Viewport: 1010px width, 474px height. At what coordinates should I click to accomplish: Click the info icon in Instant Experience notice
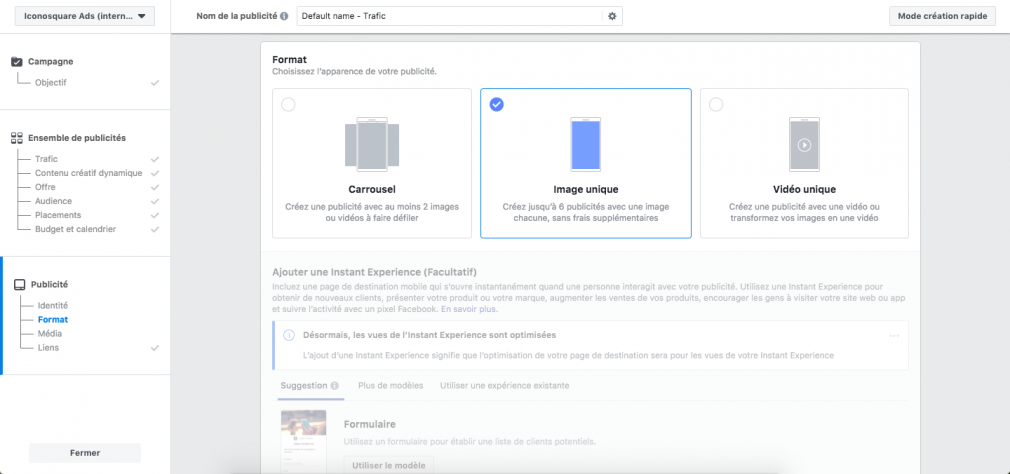[x=289, y=336]
